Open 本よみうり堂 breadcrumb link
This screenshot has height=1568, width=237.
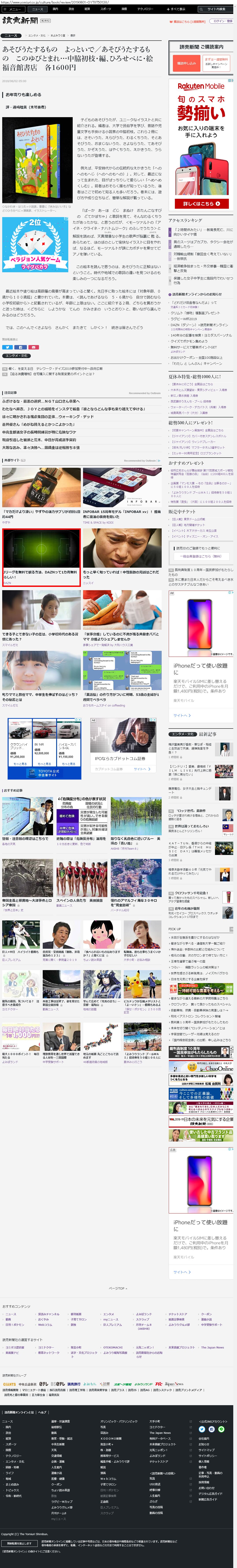click(x=58, y=35)
